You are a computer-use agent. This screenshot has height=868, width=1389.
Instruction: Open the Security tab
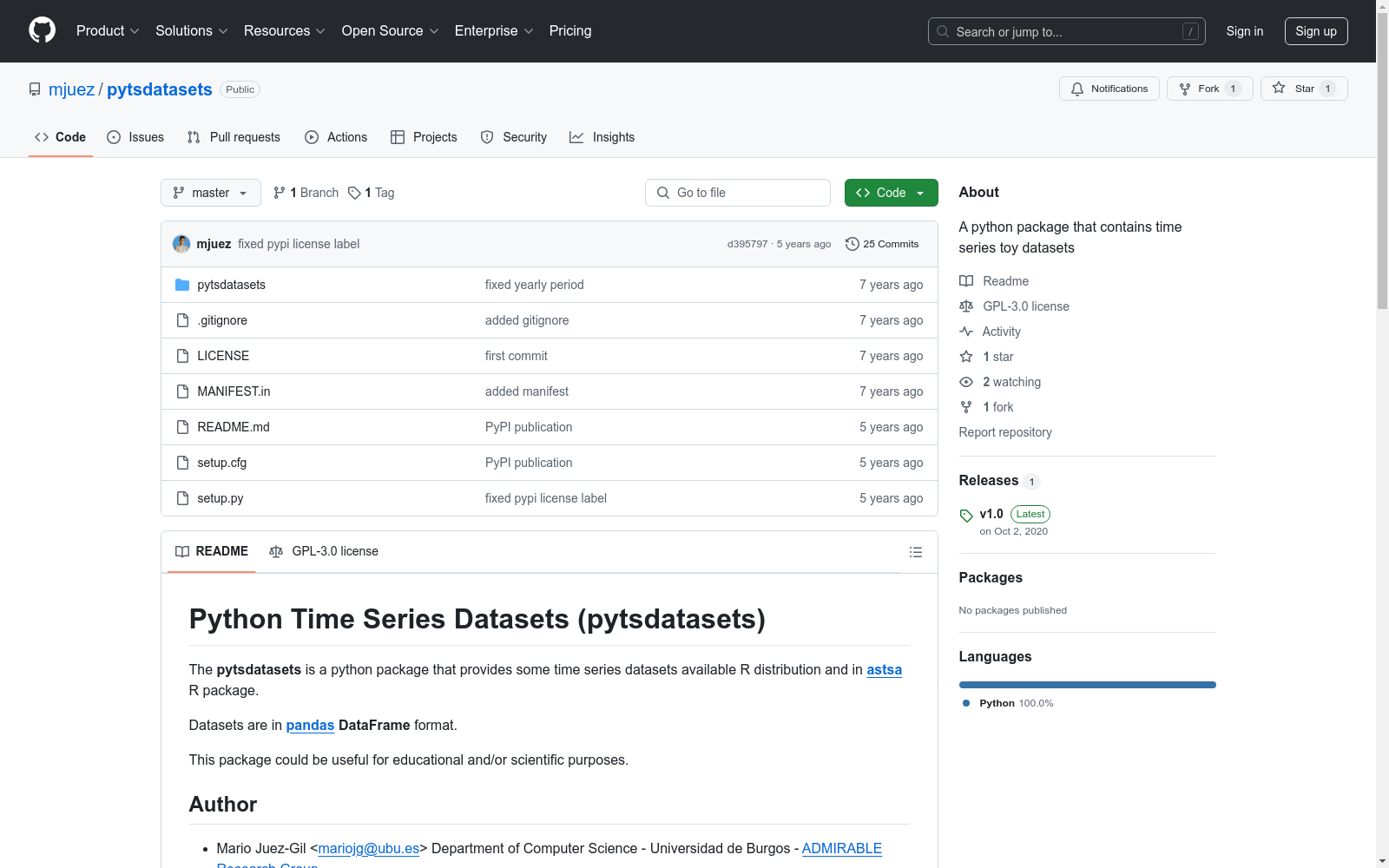514,137
